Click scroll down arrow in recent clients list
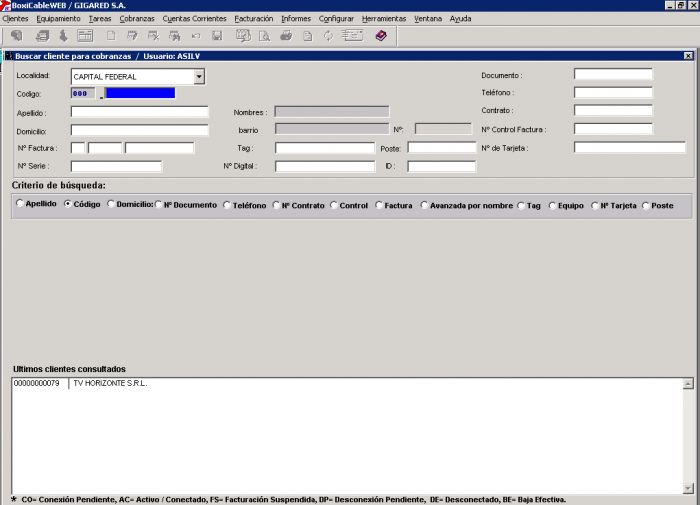 click(x=687, y=487)
